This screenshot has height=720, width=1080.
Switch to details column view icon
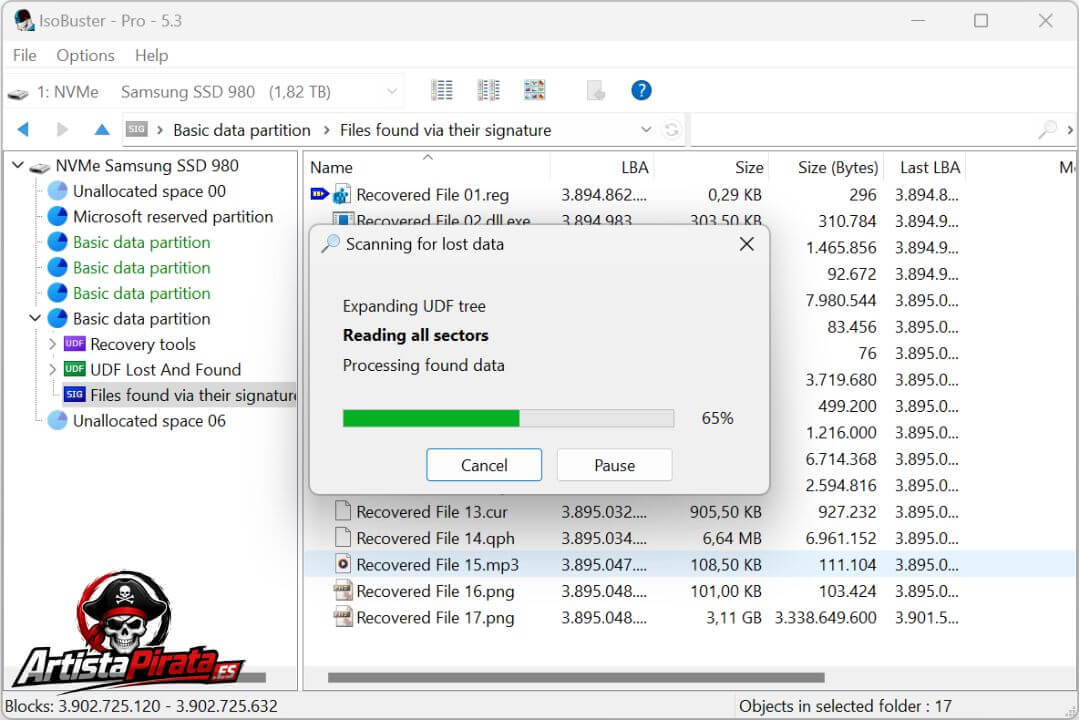click(x=488, y=90)
